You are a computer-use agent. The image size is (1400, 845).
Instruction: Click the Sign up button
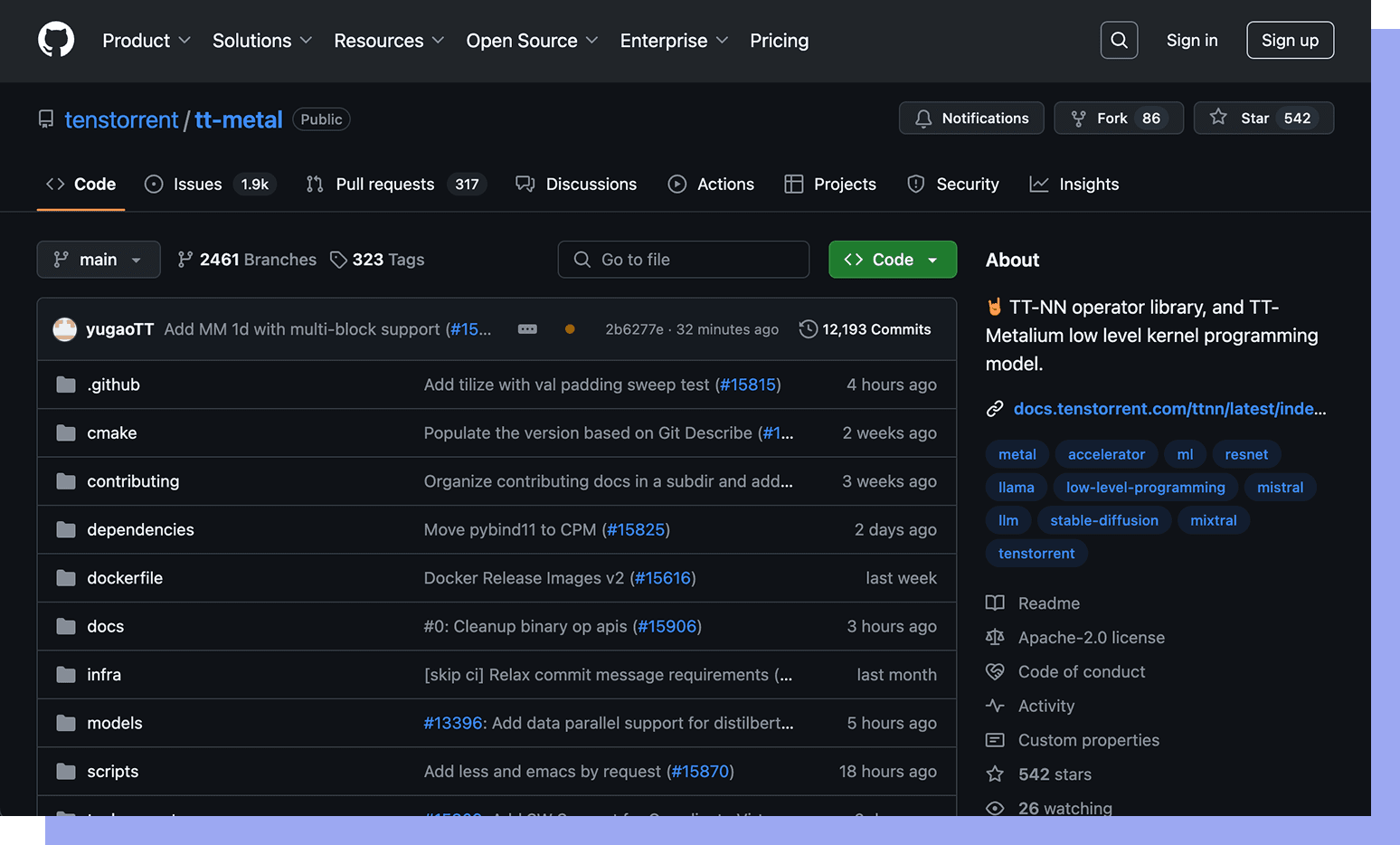pyautogui.click(x=1290, y=41)
